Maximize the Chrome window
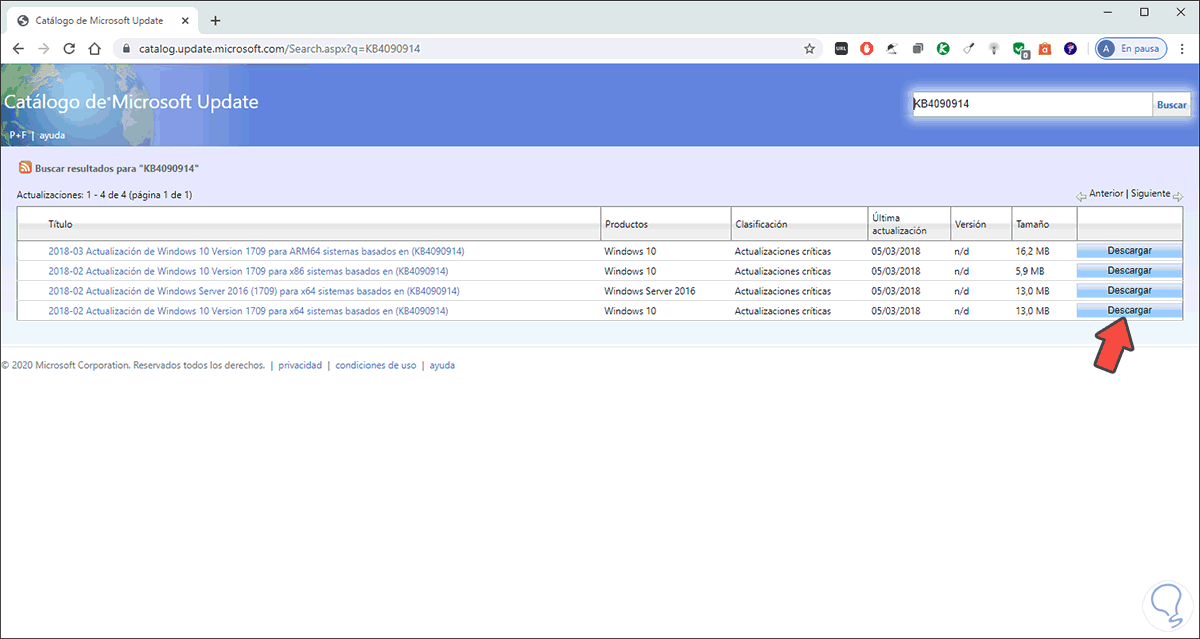1200x639 pixels. click(x=1144, y=12)
